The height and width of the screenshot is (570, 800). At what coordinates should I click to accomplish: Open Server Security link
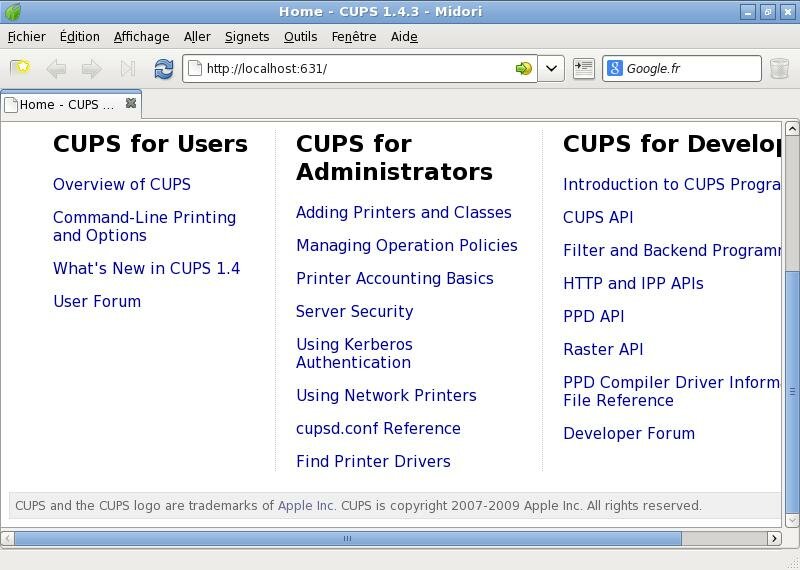click(355, 311)
